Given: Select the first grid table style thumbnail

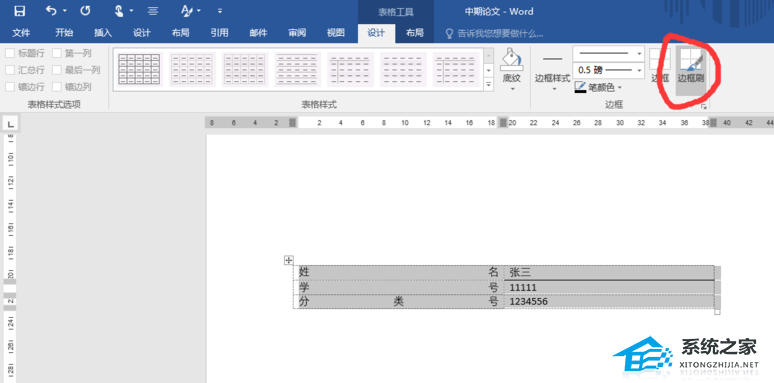Looking at the screenshot, I should point(140,70).
